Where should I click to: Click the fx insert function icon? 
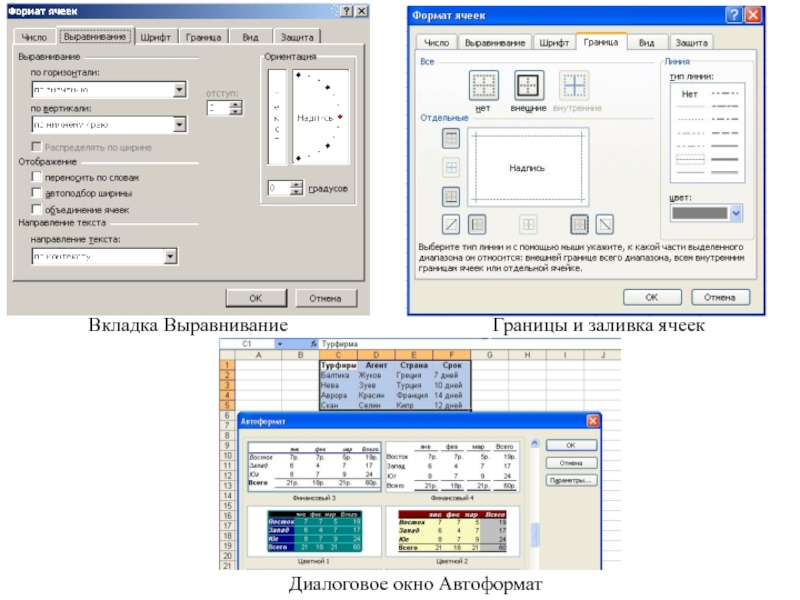coord(313,344)
